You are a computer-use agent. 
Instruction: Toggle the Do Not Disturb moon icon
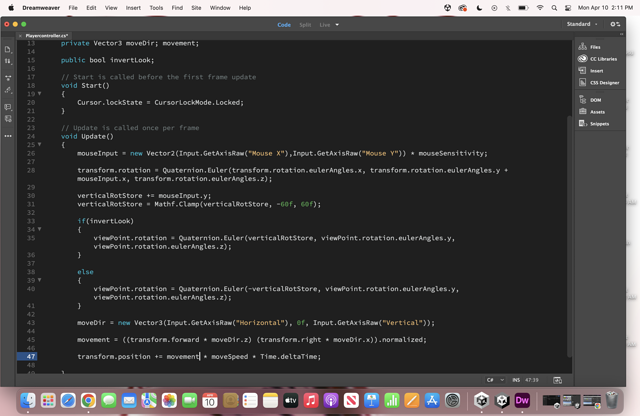(x=479, y=8)
